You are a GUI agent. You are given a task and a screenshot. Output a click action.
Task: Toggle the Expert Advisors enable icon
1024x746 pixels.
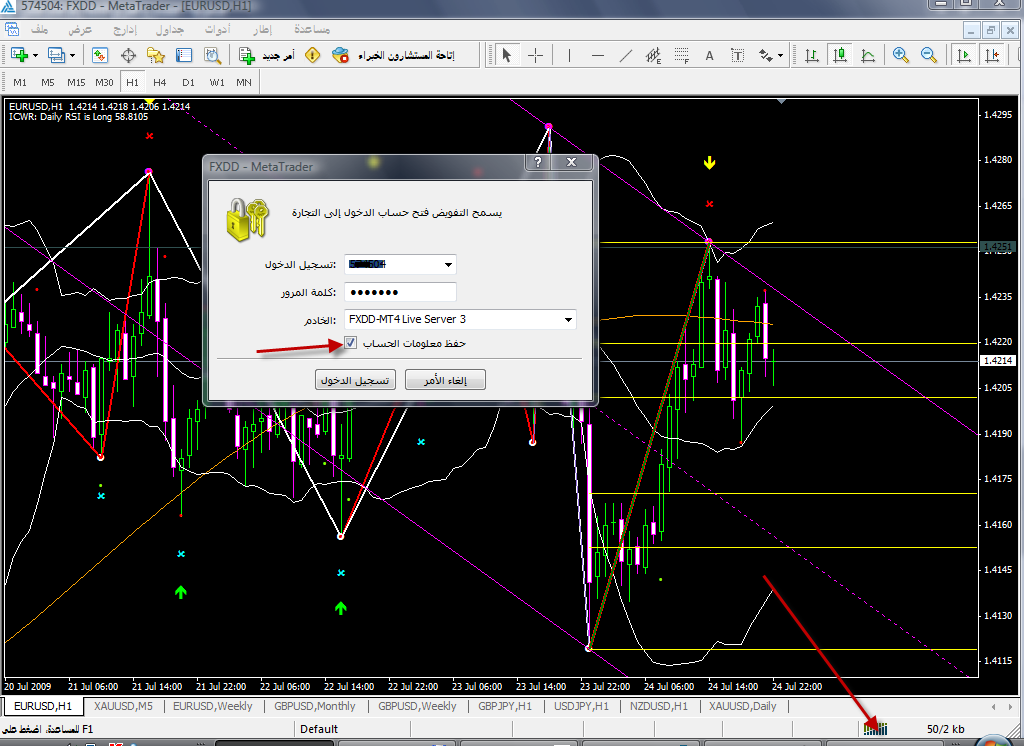click(x=340, y=56)
